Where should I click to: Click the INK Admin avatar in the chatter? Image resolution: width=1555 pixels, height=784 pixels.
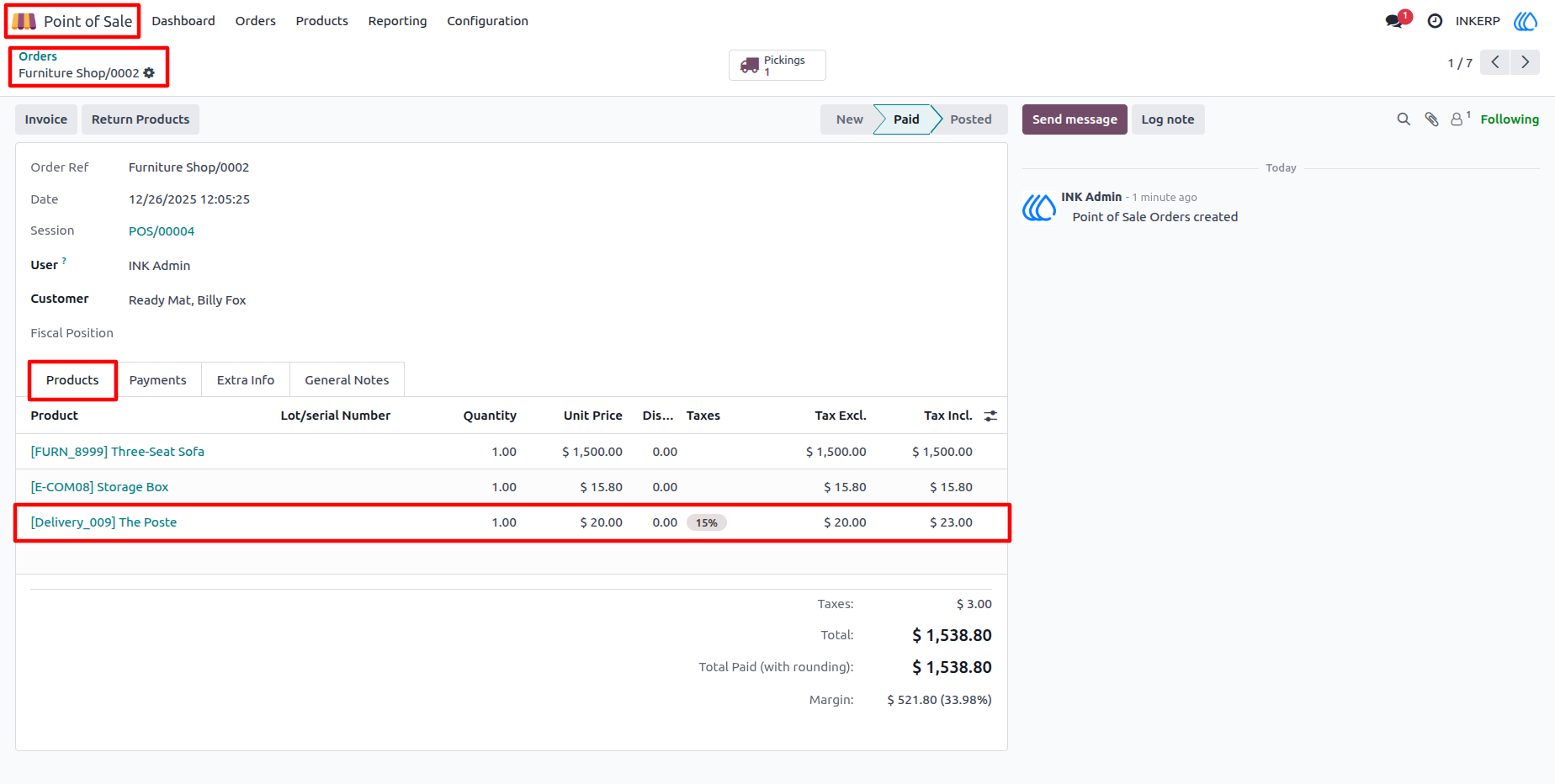(x=1039, y=207)
